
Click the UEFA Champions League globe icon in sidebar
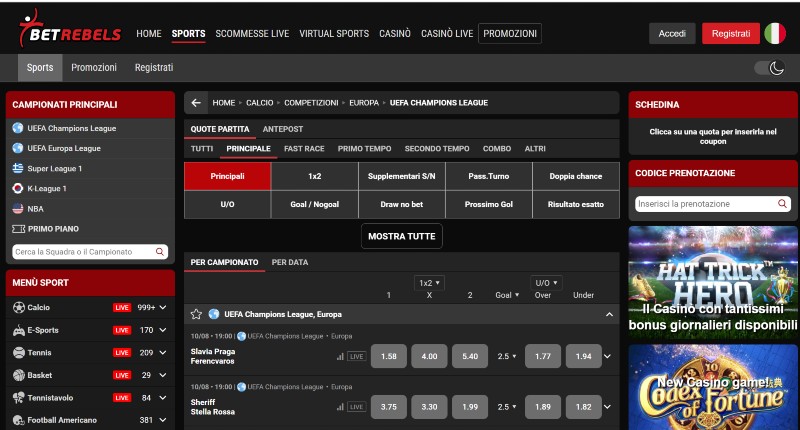[x=18, y=128]
